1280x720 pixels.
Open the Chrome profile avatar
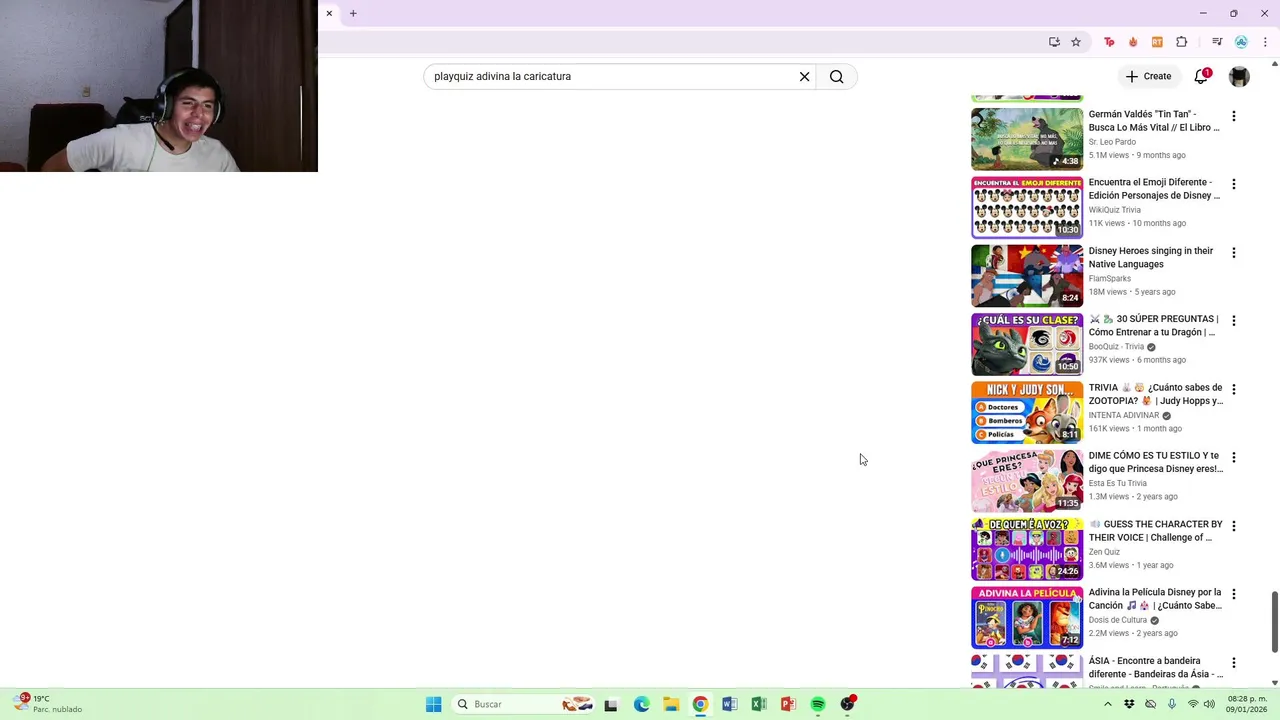[x=1241, y=42]
